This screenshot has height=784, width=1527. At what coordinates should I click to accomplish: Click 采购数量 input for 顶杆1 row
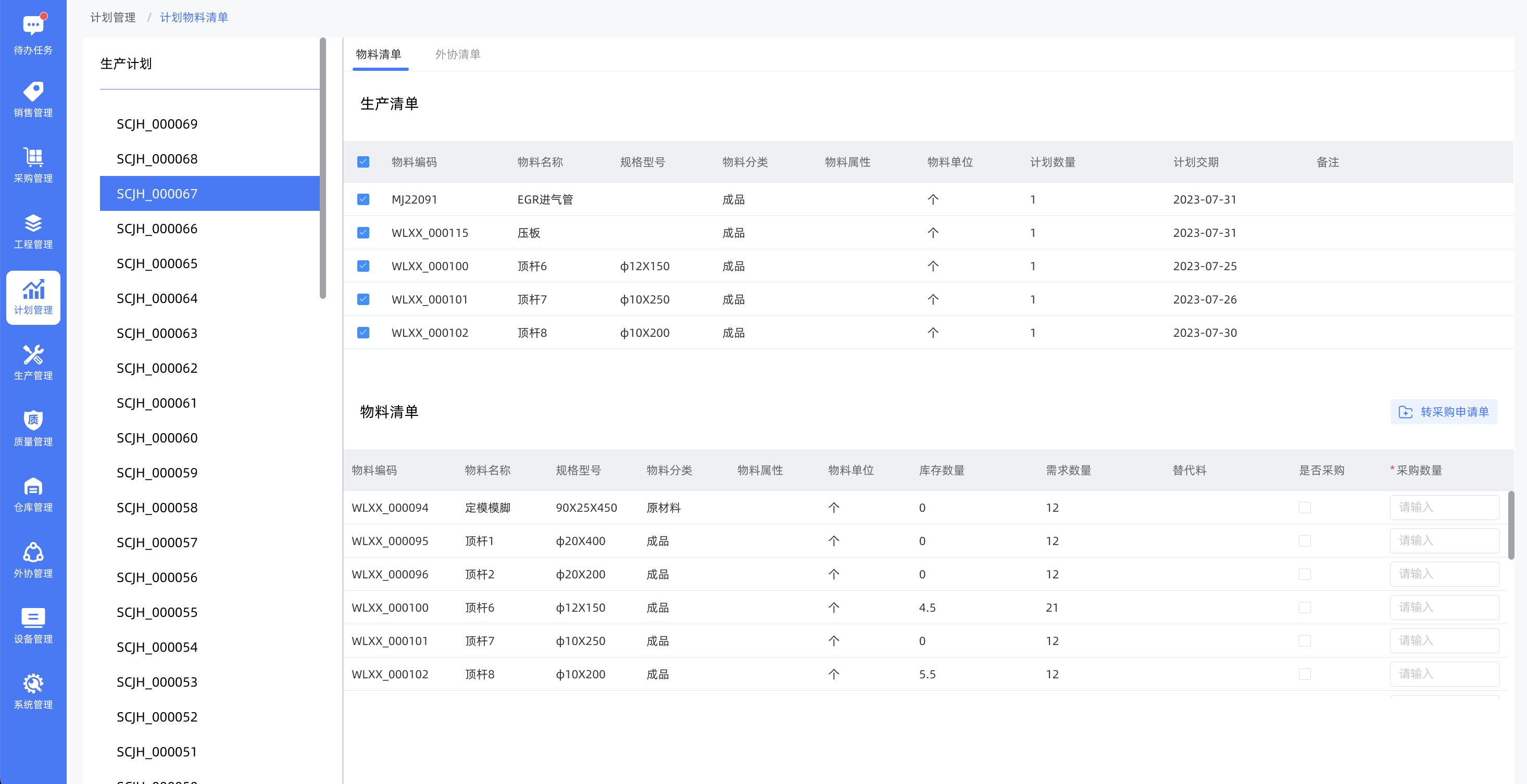pos(1445,540)
